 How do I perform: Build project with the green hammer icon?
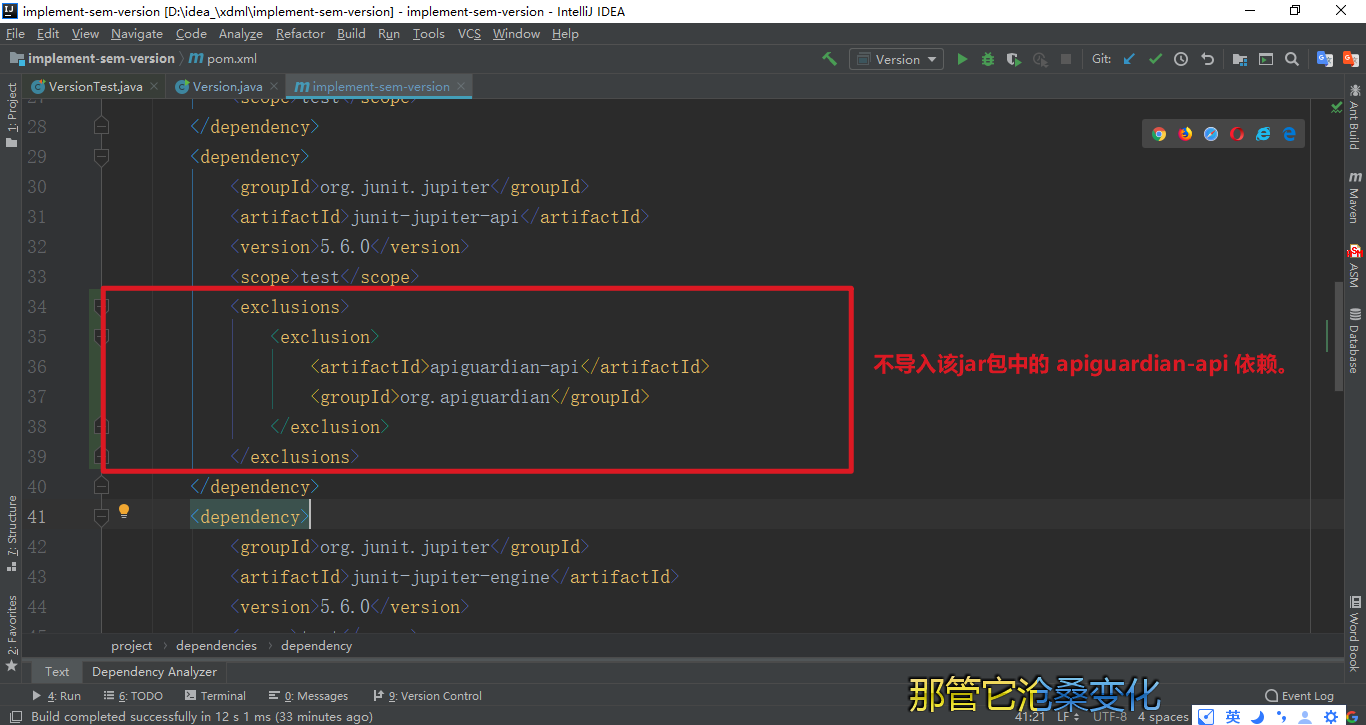[x=830, y=59]
